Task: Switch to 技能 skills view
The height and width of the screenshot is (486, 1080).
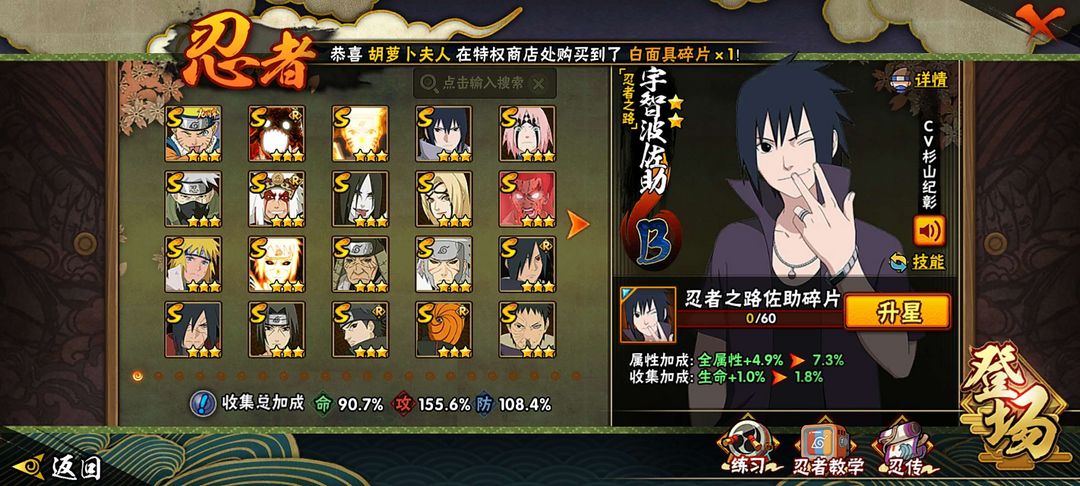Action: (x=917, y=262)
